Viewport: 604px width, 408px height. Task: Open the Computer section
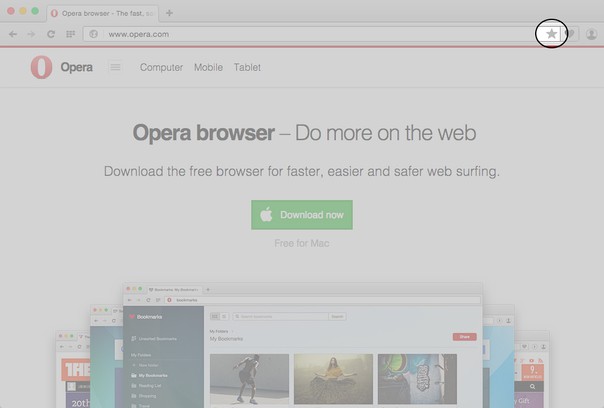[x=161, y=67]
